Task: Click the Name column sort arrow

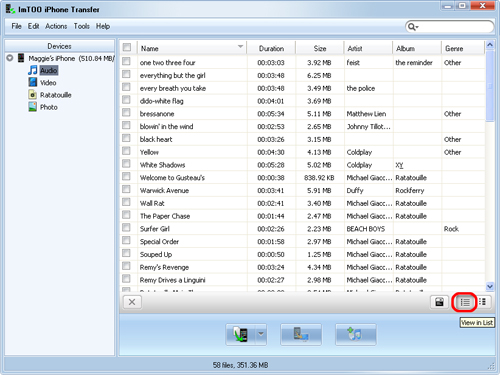Action: (240, 46)
